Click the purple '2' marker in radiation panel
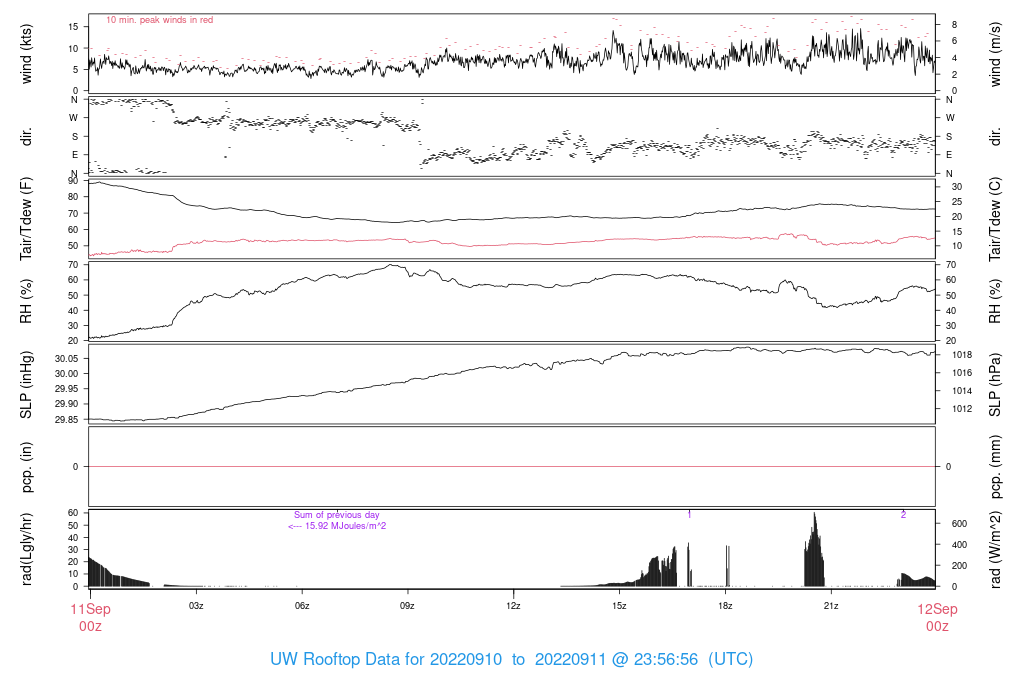 [x=903, y=515]
